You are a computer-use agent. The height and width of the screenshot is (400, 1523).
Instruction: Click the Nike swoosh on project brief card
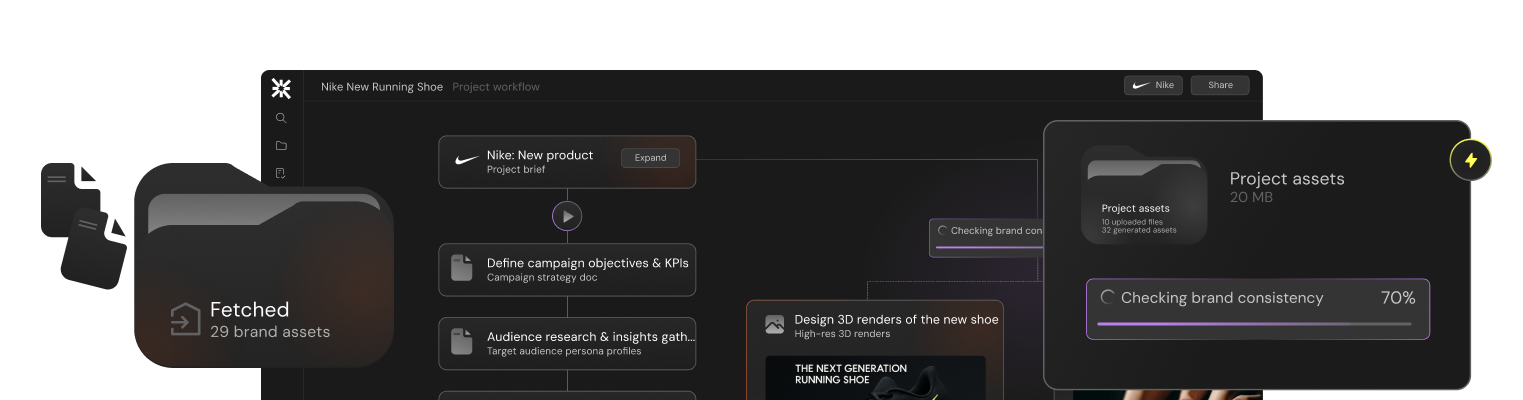pos(466,160)
